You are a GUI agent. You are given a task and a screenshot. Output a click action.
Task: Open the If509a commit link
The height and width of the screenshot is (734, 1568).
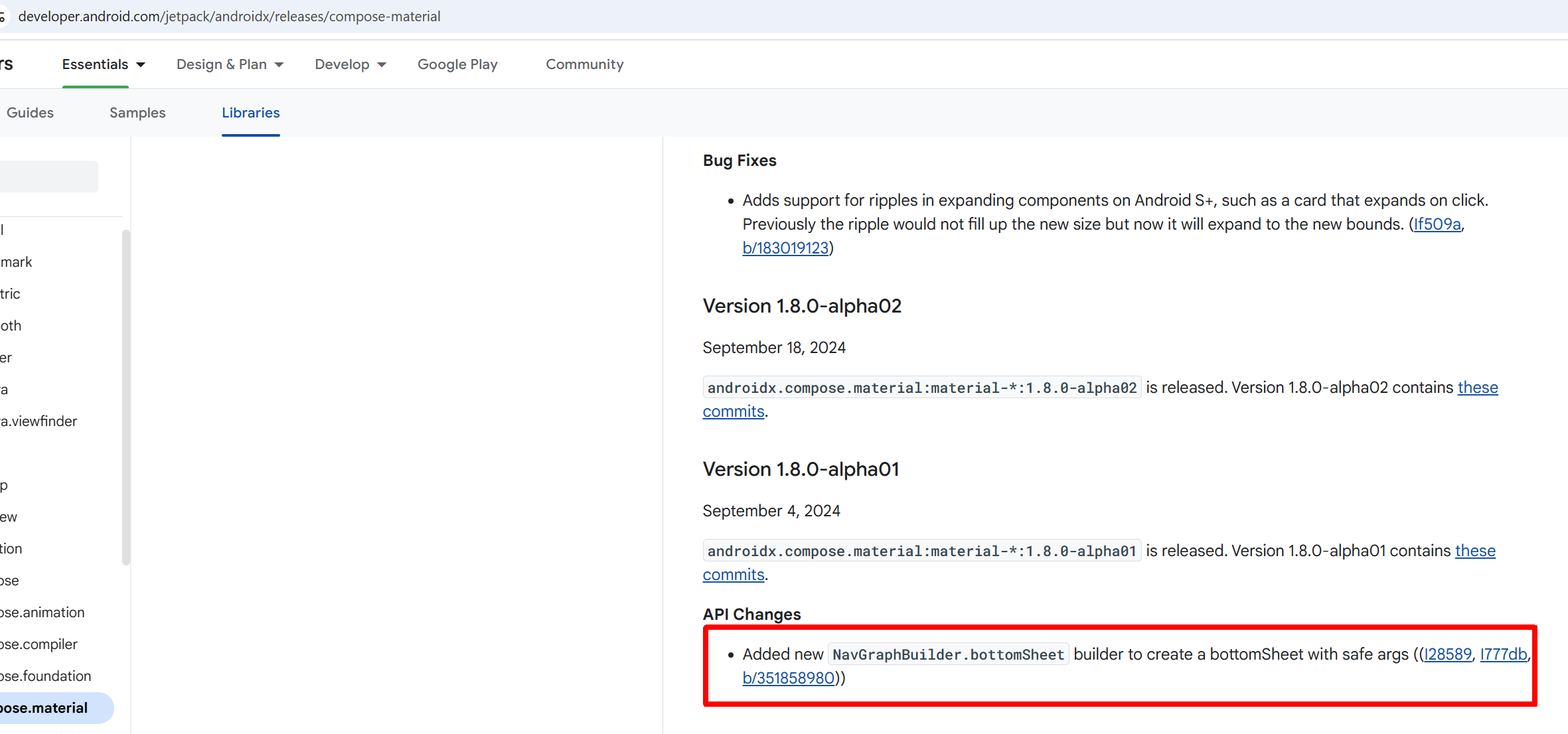(1437, 224)
